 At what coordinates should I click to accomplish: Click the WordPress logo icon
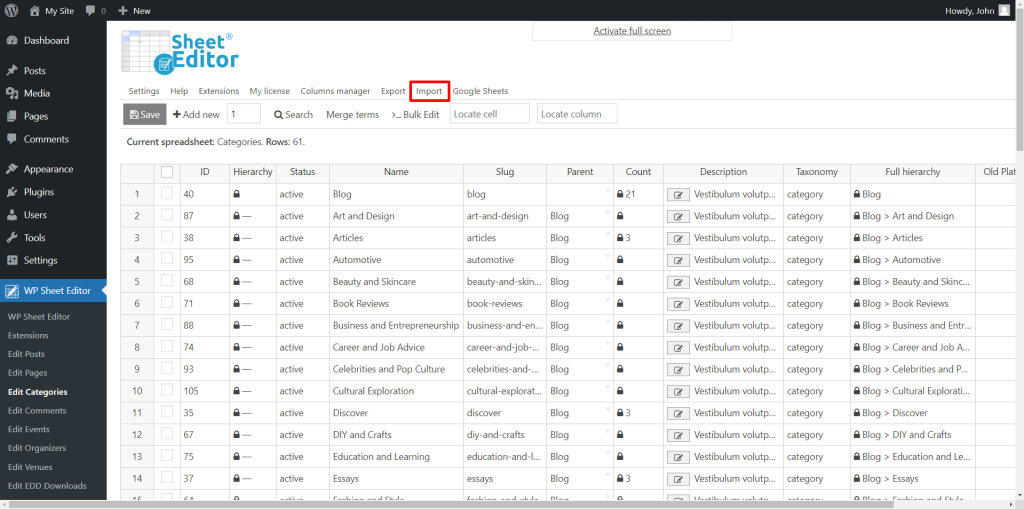point(12,10)
